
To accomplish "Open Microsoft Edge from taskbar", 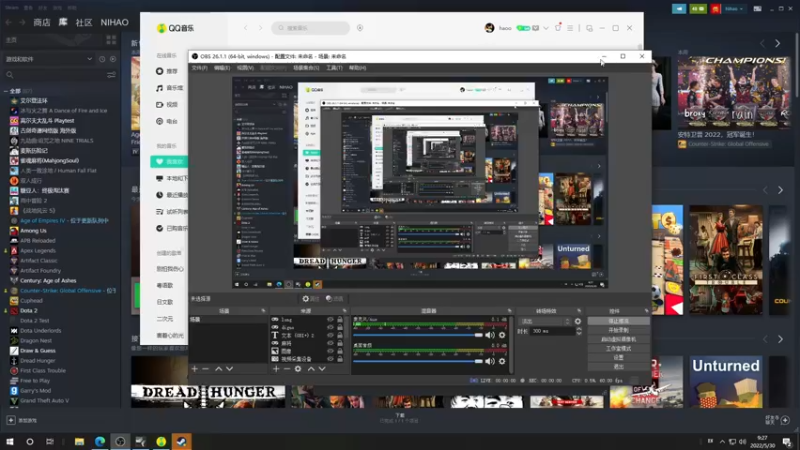I will (x=99, y=441).
